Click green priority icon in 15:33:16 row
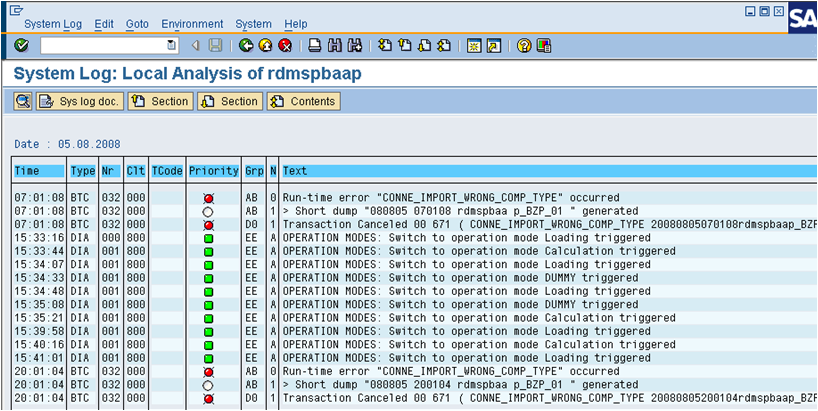The height and width of the screenshot is (411, 818). click(209, 238)
